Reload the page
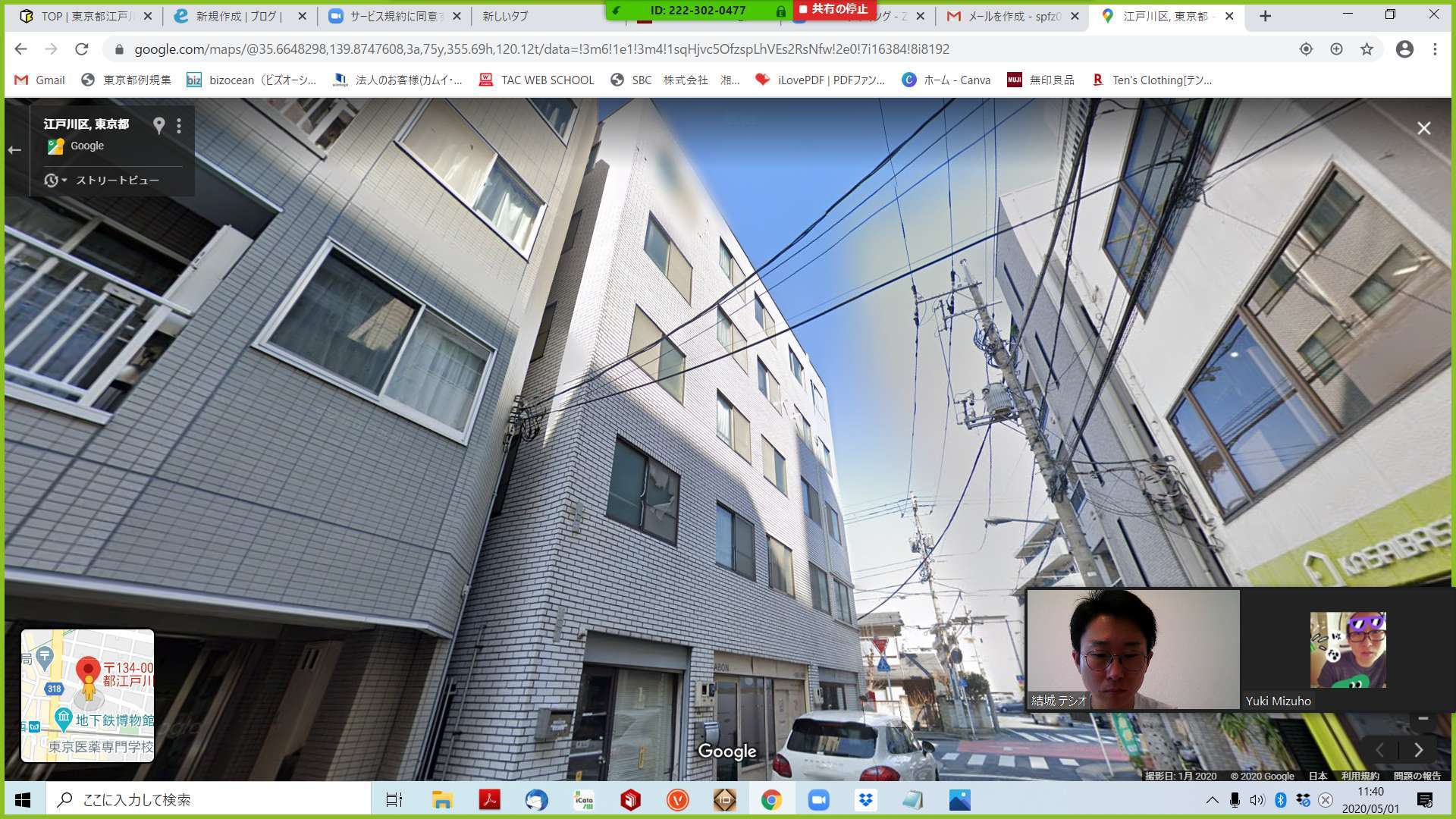The image size is (1456, 819). 82,49
